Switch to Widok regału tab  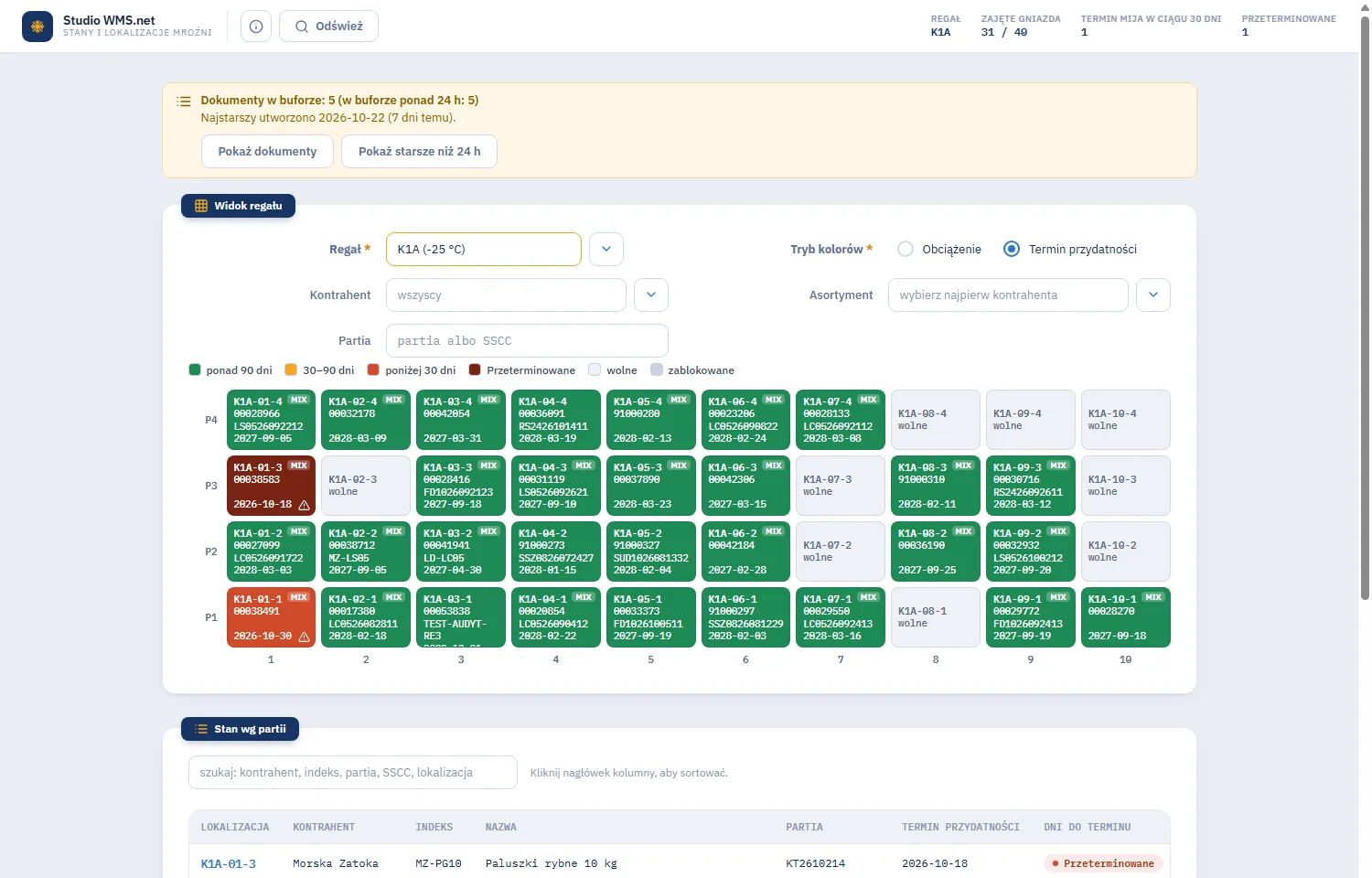(x=238, y=206)
